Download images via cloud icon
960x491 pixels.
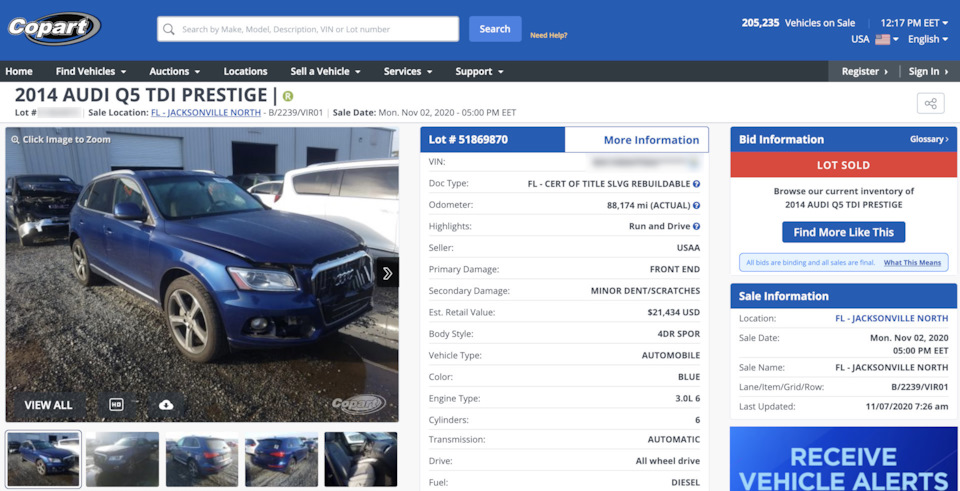click(166, 405)
